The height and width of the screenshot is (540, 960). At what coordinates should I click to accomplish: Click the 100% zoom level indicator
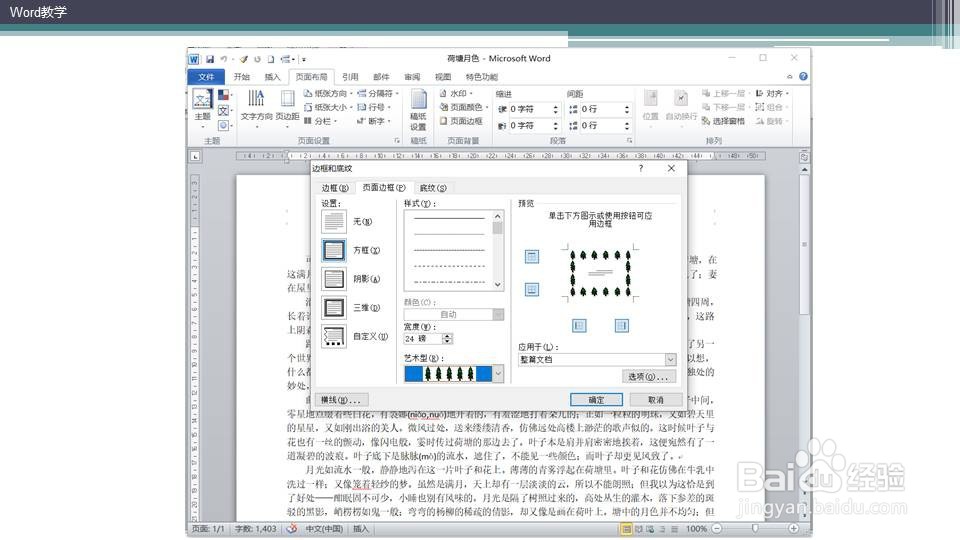pyautogui.click(x=696, y=528)
